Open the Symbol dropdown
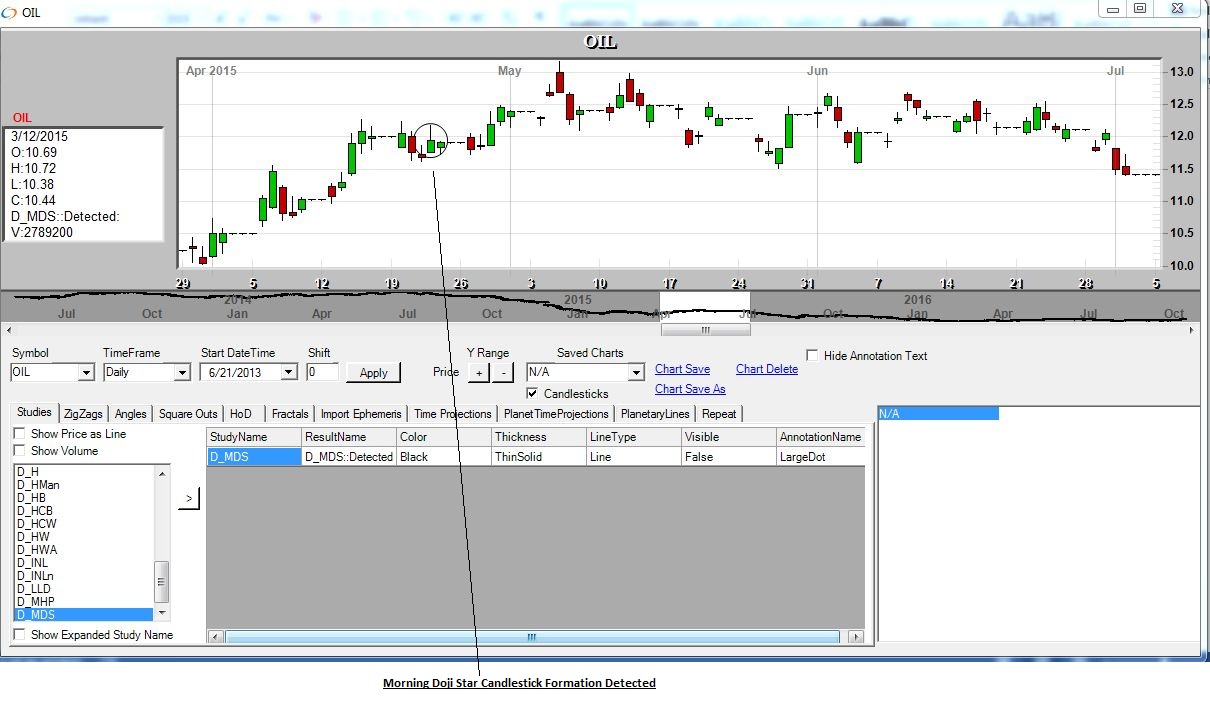This screenshot has width=1210, height=702. pyautogui.click(x=86, y=372)
